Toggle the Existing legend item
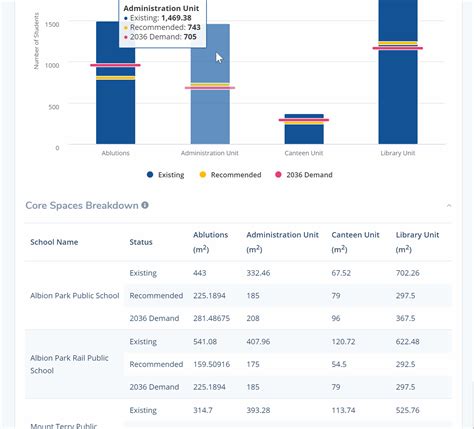 (x=165, y=175)
